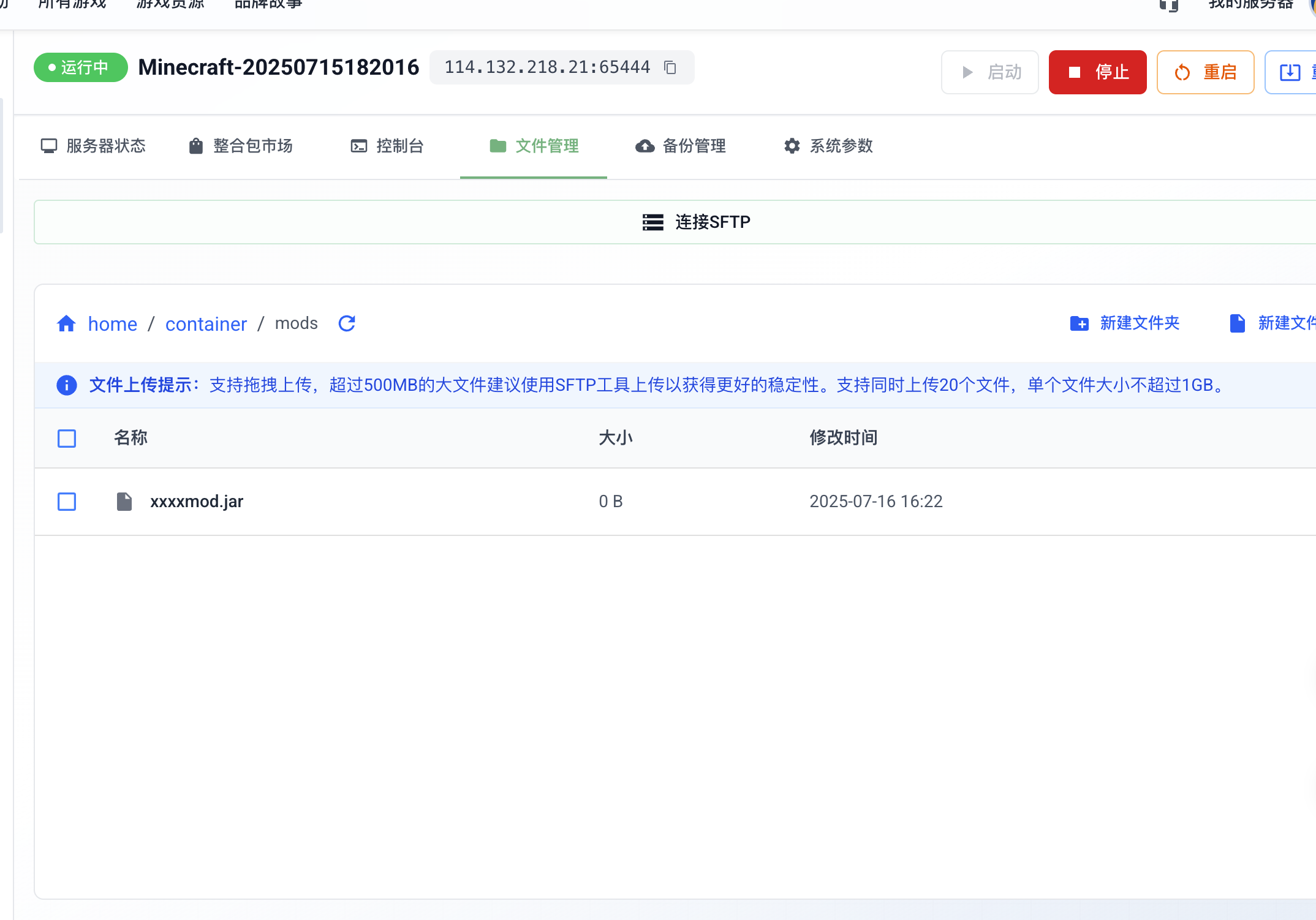Click the headset support icon at top right
Image resolution: width=1316 pixels, height=920 pixels.
1168,6
